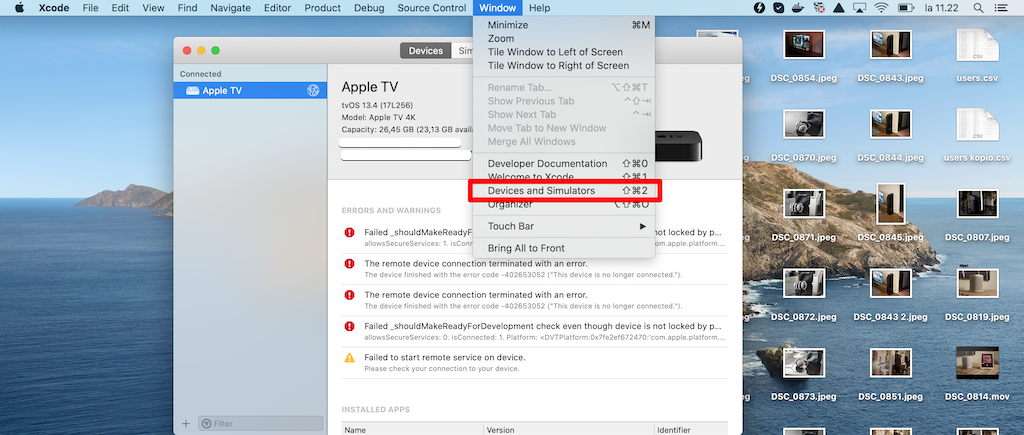The height and width of the screenshot is (435, 1024).
Task: Click the Identifier column header
Action: click(x=691, y=430)
